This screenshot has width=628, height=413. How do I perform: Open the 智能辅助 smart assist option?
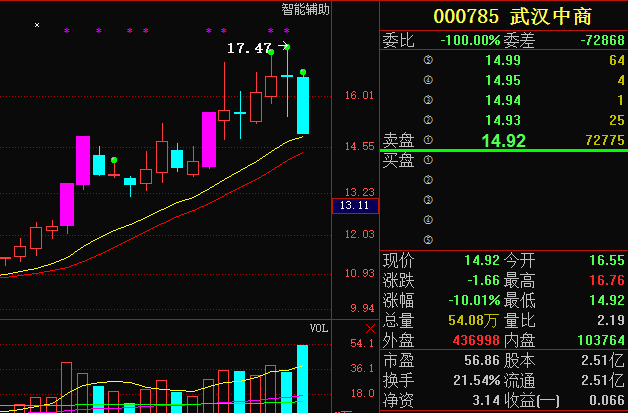click(305, 9)
